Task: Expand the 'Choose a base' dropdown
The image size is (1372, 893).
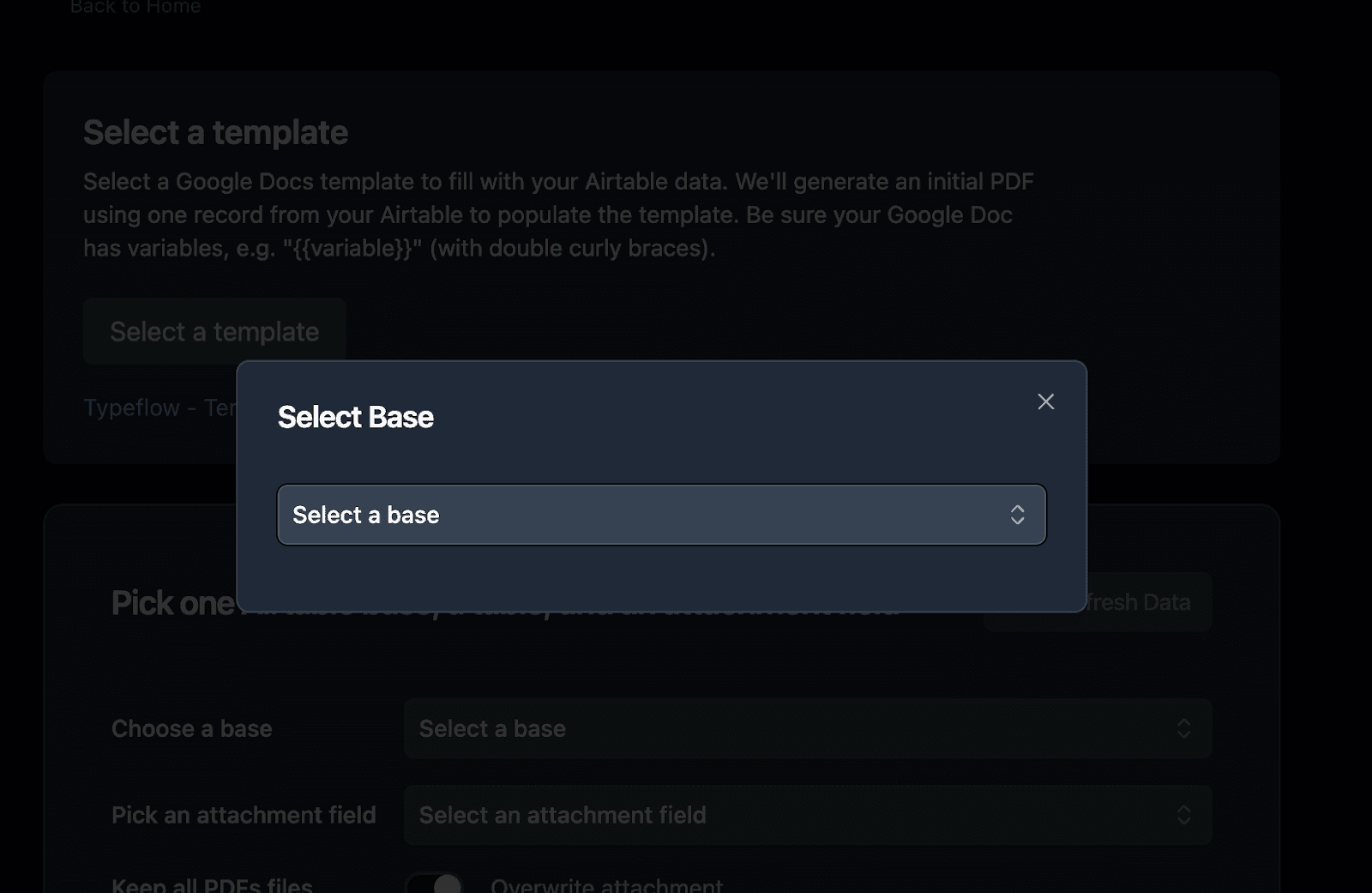Action: click(x=806, y=728)
